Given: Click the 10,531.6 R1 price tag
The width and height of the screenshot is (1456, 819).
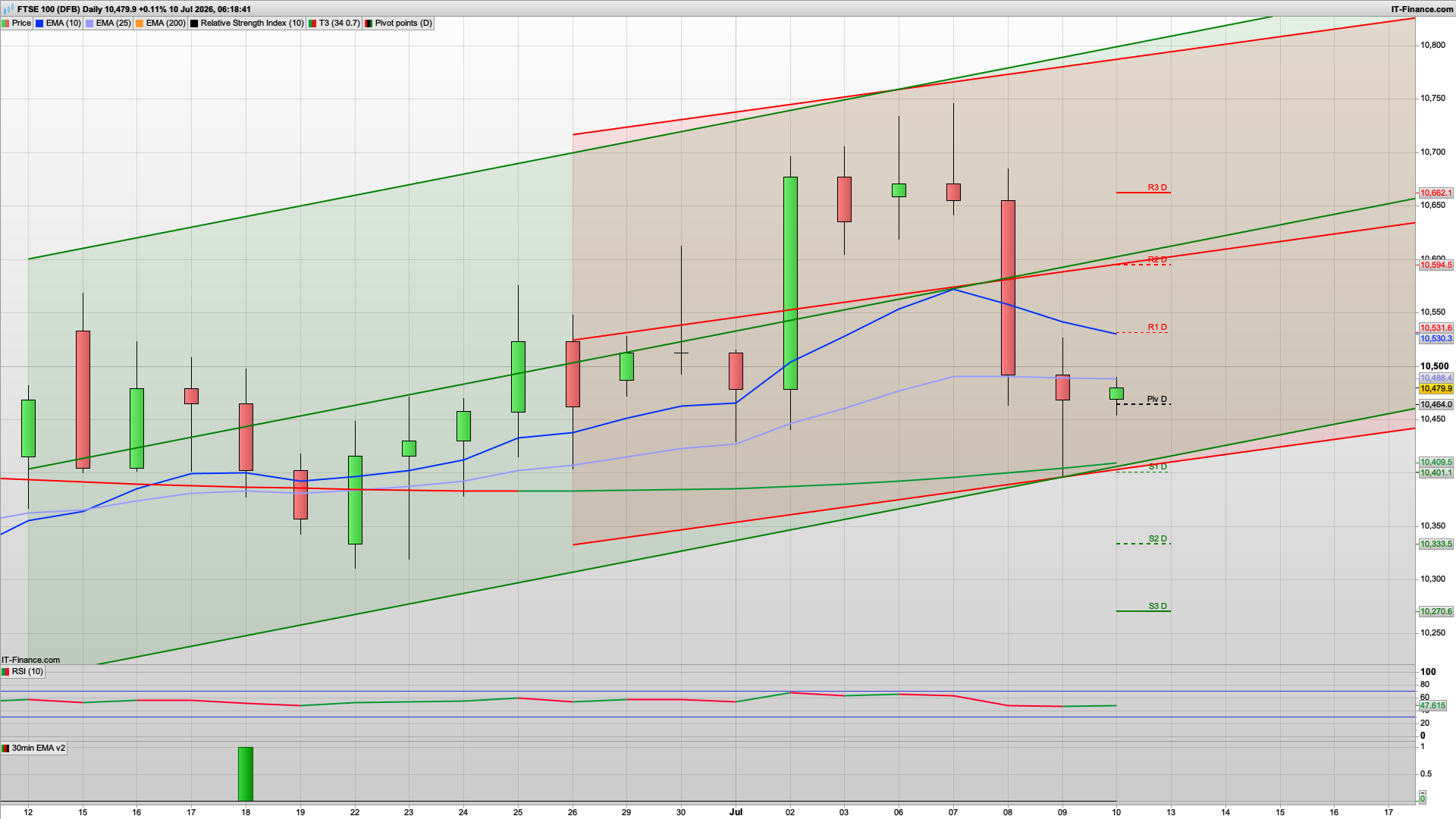Looking at the screenshot, I should pos(1436,328).
